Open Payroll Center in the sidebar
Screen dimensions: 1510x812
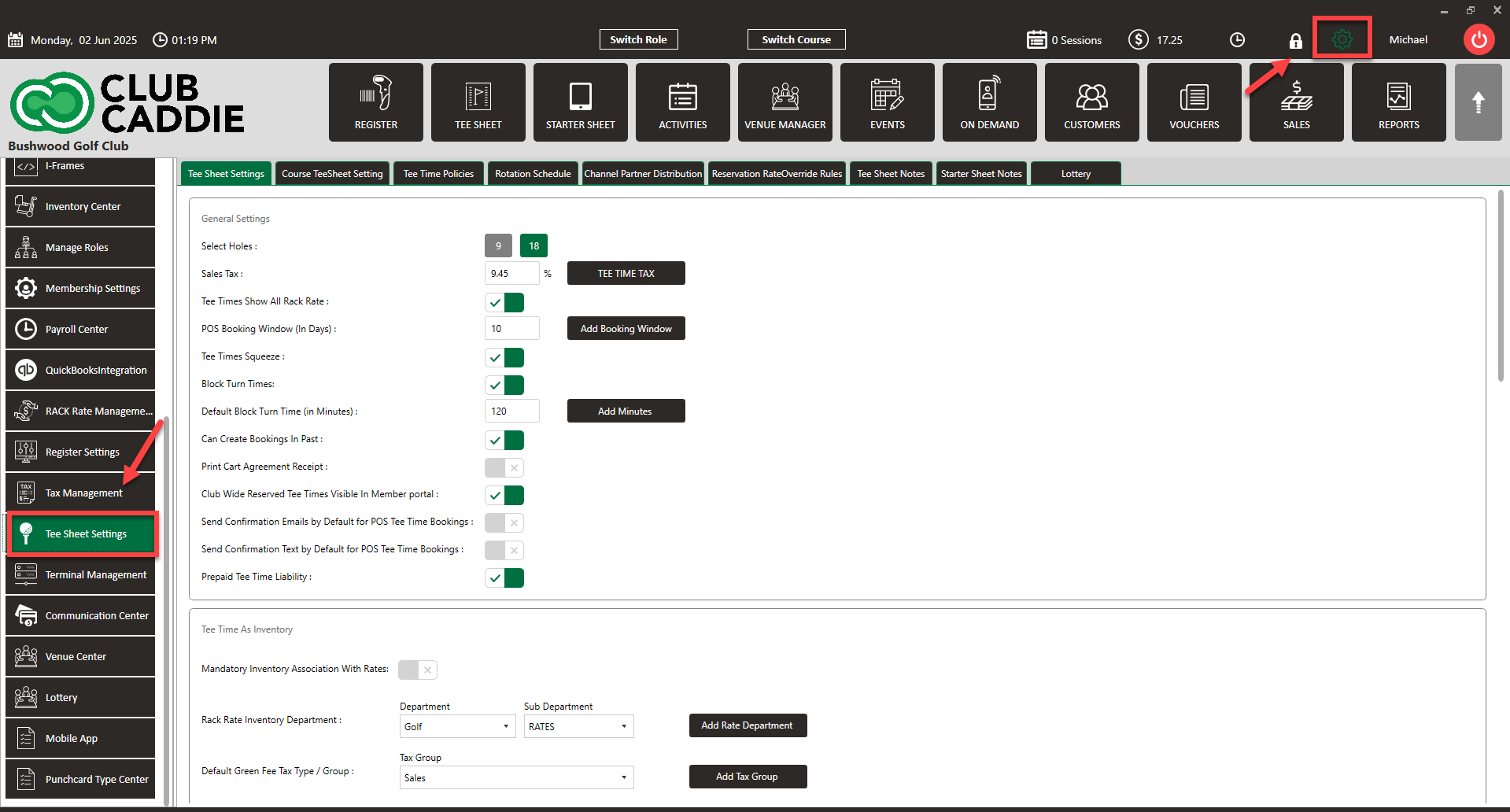[80, 329]
